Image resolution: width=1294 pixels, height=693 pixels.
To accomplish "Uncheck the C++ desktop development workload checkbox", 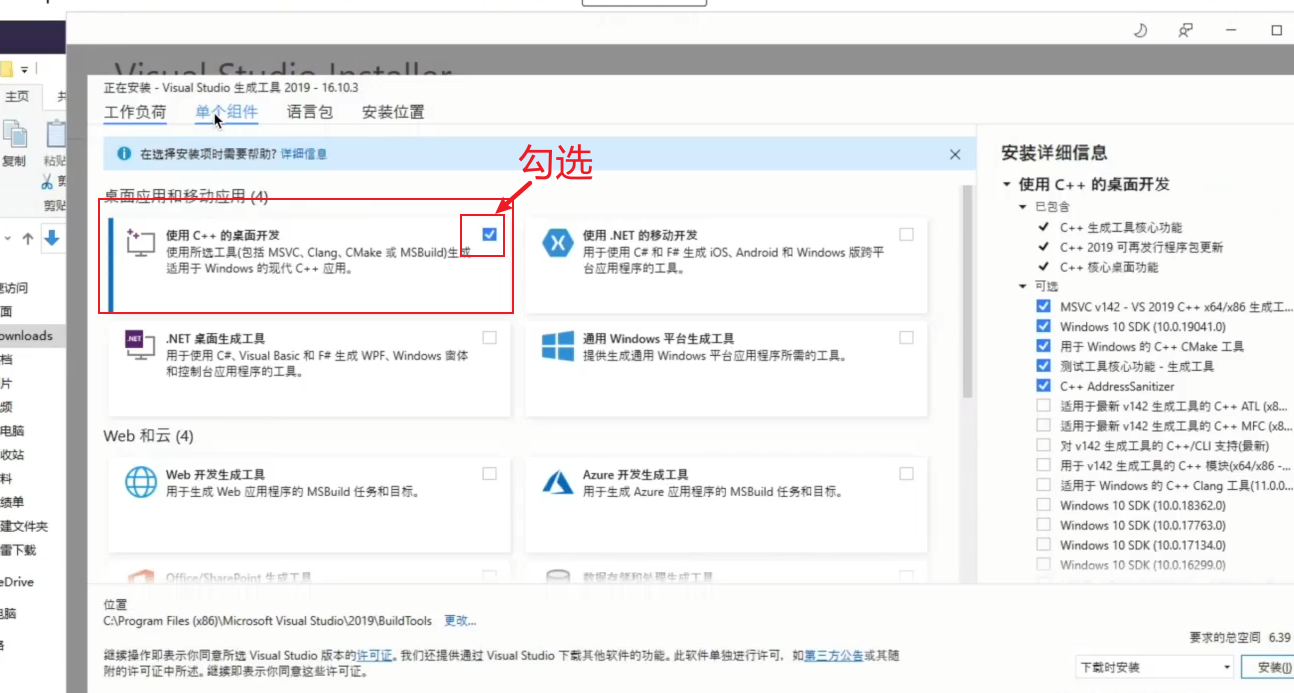I will (x=489, y=234).
